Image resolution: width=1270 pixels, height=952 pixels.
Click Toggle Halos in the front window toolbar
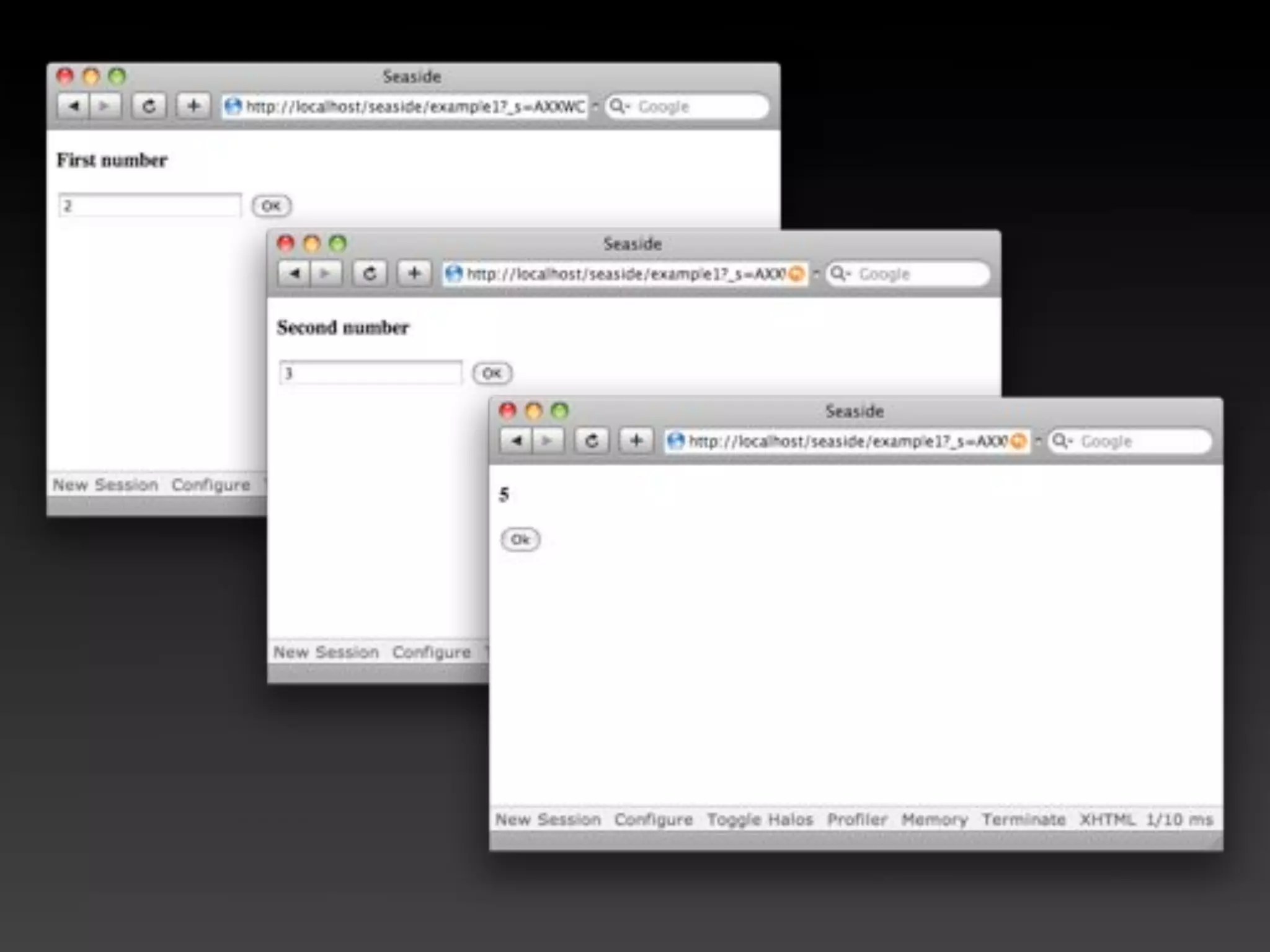point(760,819)
